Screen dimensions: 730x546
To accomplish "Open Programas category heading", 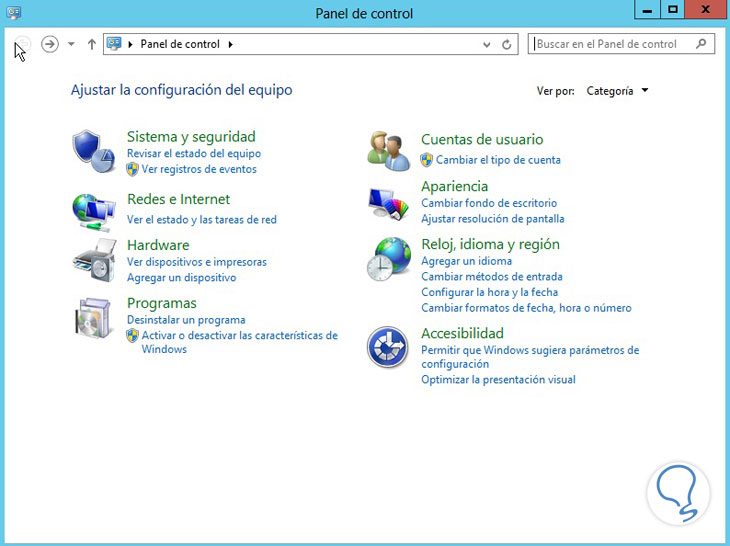I will [162, 303].
